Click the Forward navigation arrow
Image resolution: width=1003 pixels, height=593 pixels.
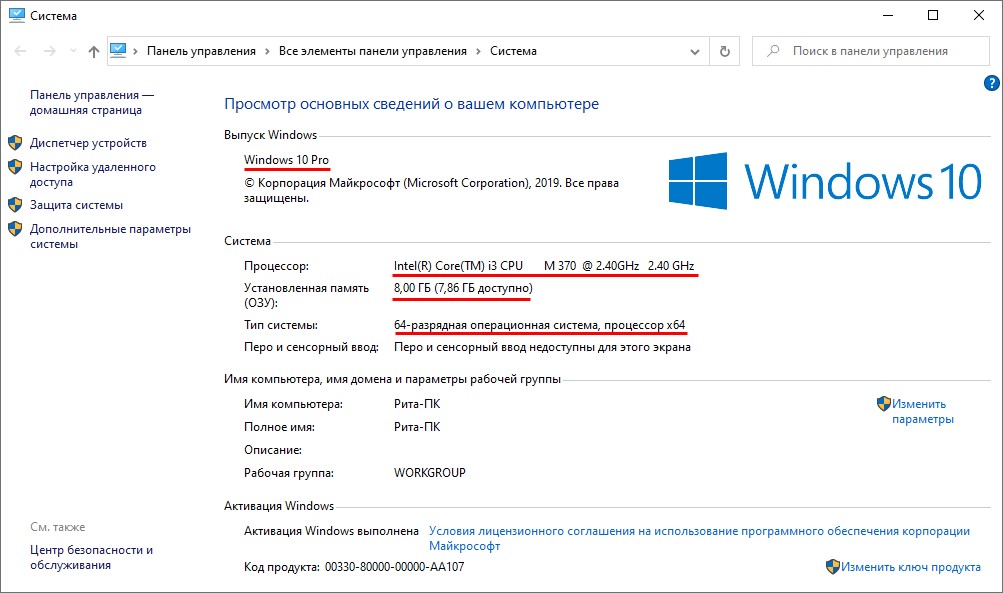[x=49, y=51]
